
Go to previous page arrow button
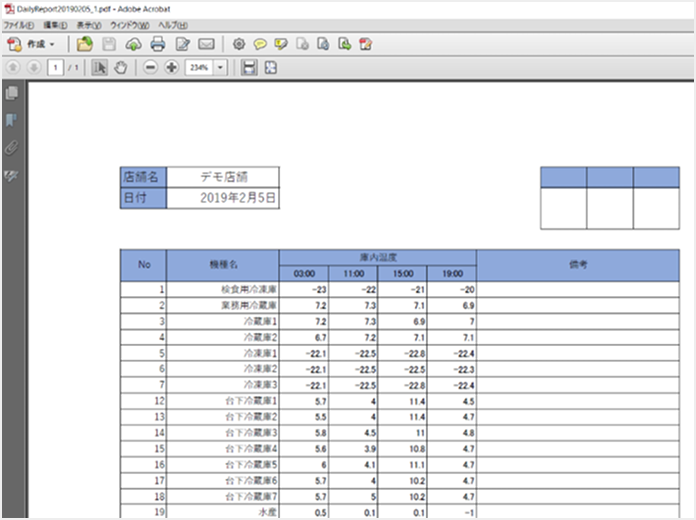click(x=12, y=67)
